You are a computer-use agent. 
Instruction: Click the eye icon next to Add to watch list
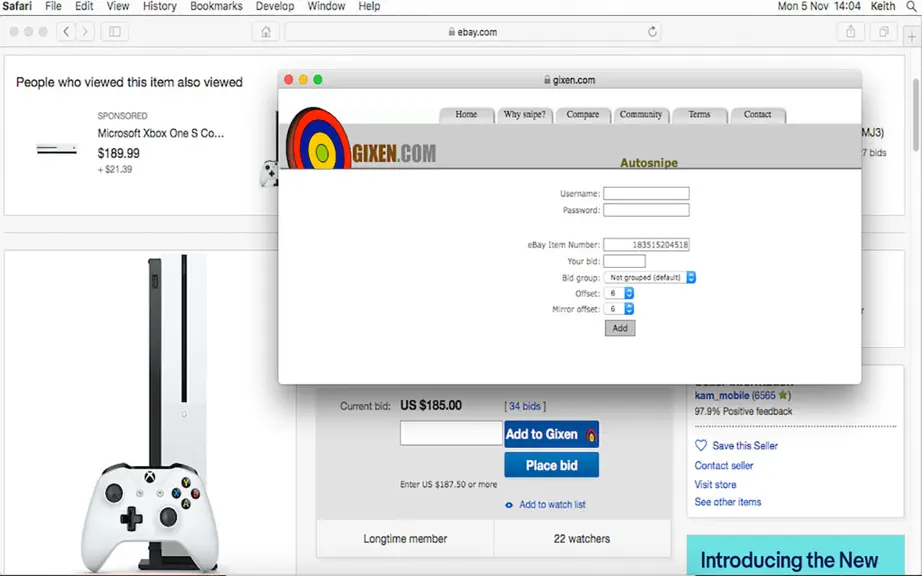coord(509,505)
